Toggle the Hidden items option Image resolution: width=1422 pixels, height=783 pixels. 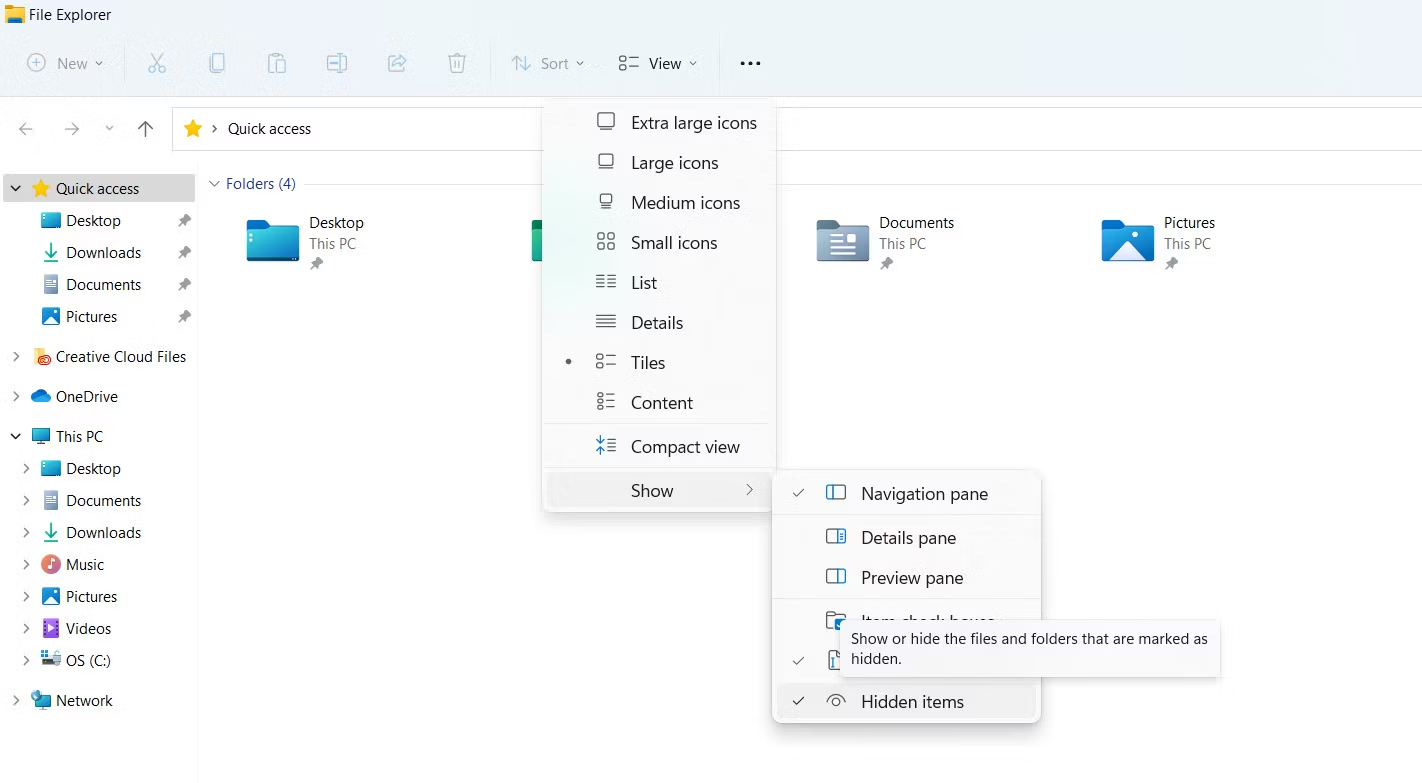click(x=911, y=702)
